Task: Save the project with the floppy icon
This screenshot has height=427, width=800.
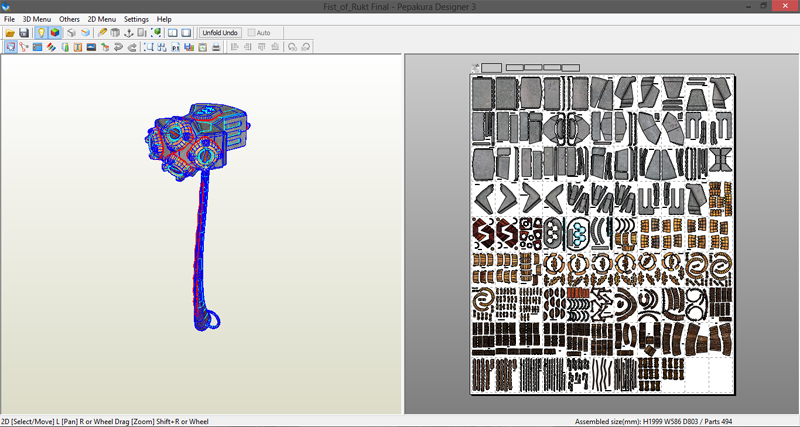Action: (x=23, y=33)
